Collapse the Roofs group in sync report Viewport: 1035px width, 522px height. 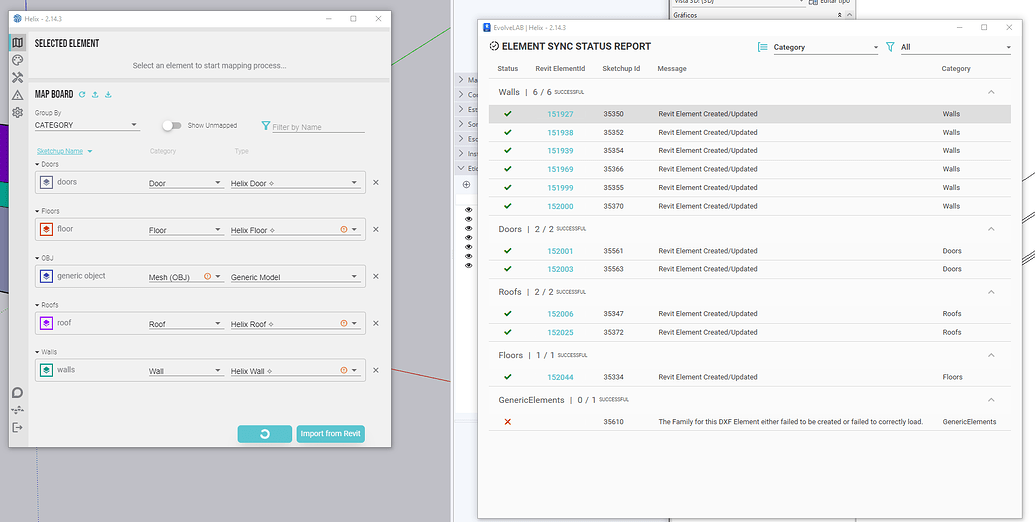click(x=991, y=292)
